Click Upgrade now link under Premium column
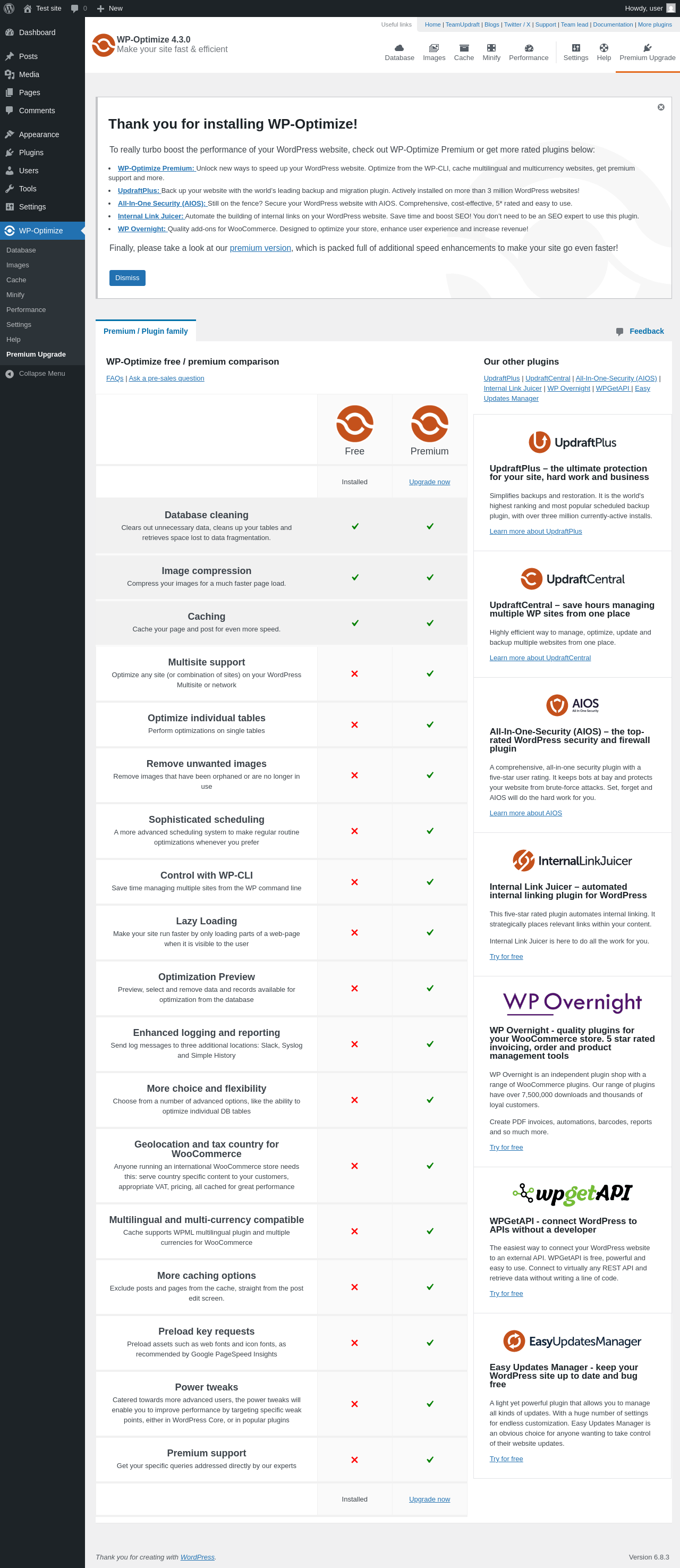This screenshot has height=1568, width=680. 429,482
